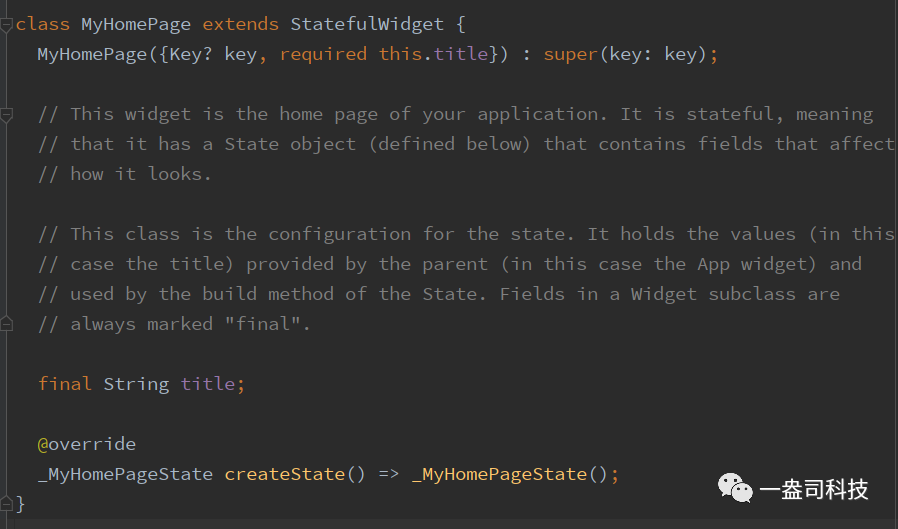Click the title field declaration
898x529 pixels.
click(x=208, y=384)
